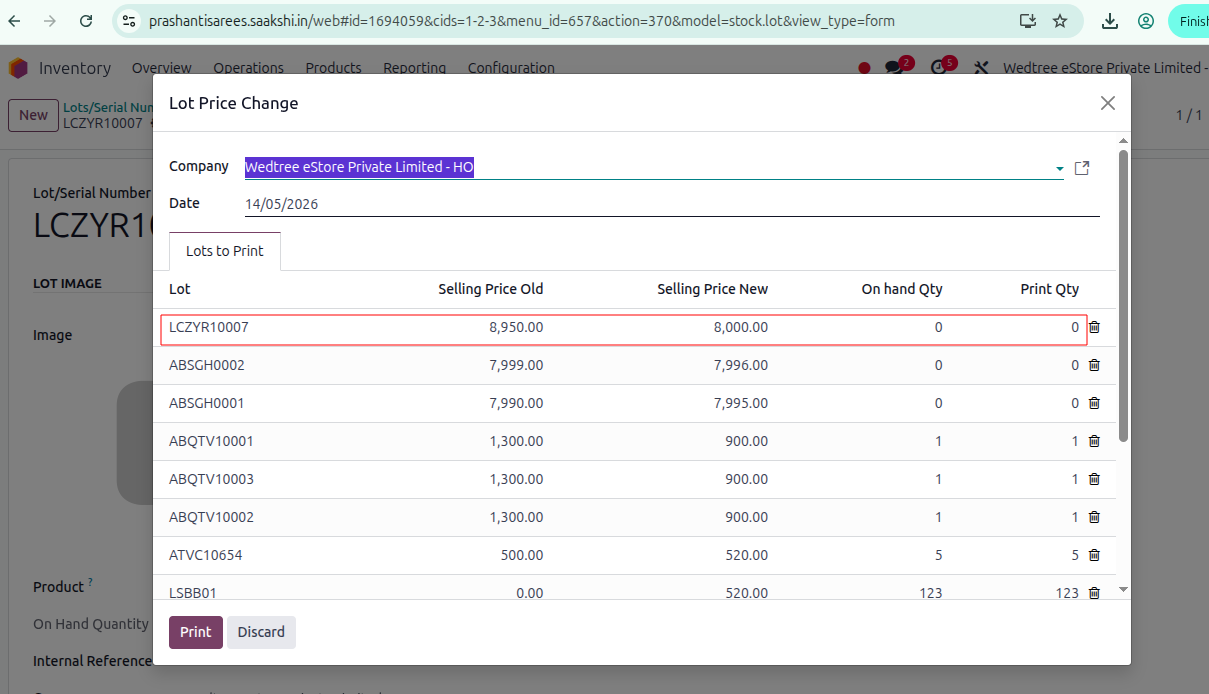Image resolution: width=1209 pixels, height=694 pixels.
Task: Delete the ABSGH0001 lot row
Action: click(1094, 403)
